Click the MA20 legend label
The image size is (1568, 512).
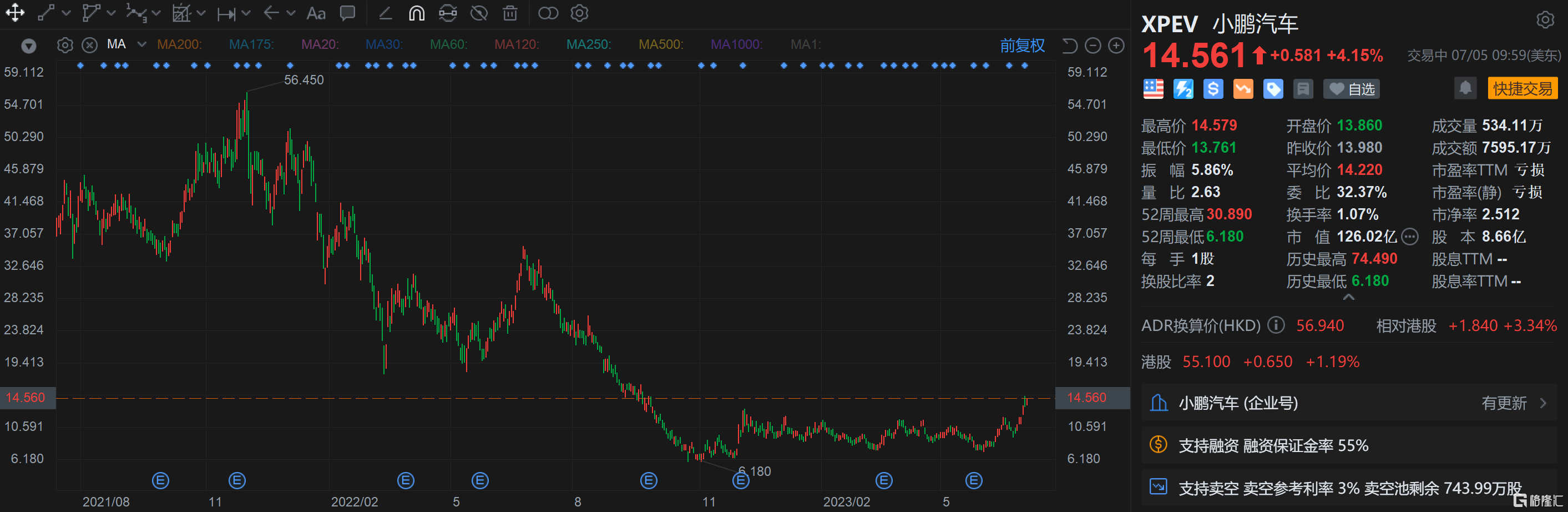click(x=320, y=44)
